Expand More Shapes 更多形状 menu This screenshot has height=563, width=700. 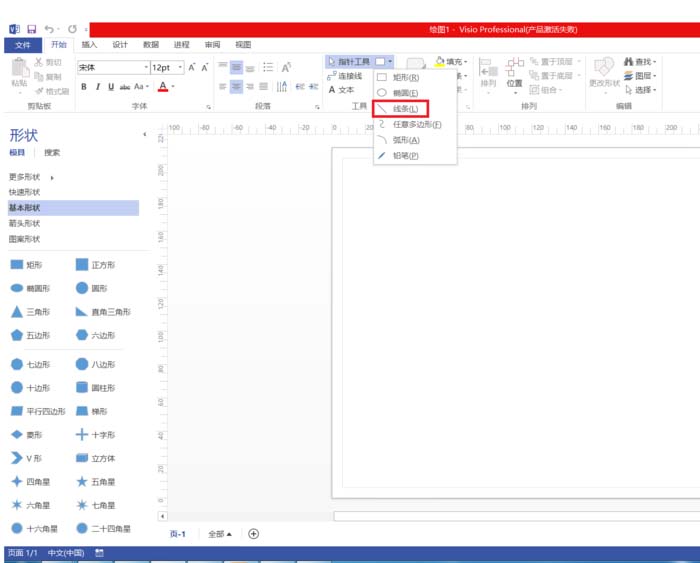31,177
